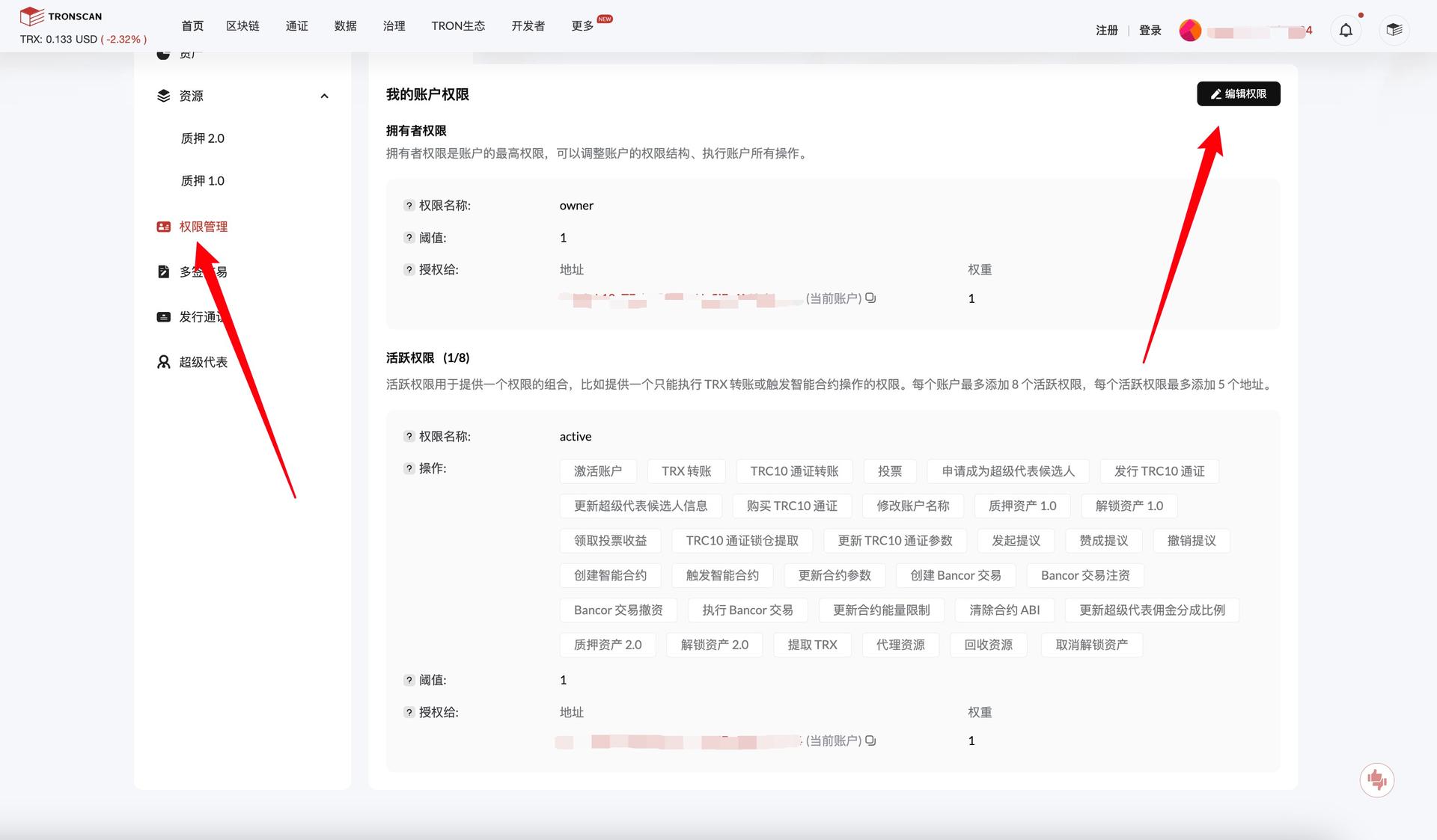Click the TRC10 通证转账 operation tag
This screenshot has width=1437, height=840.
click(794, 471)
